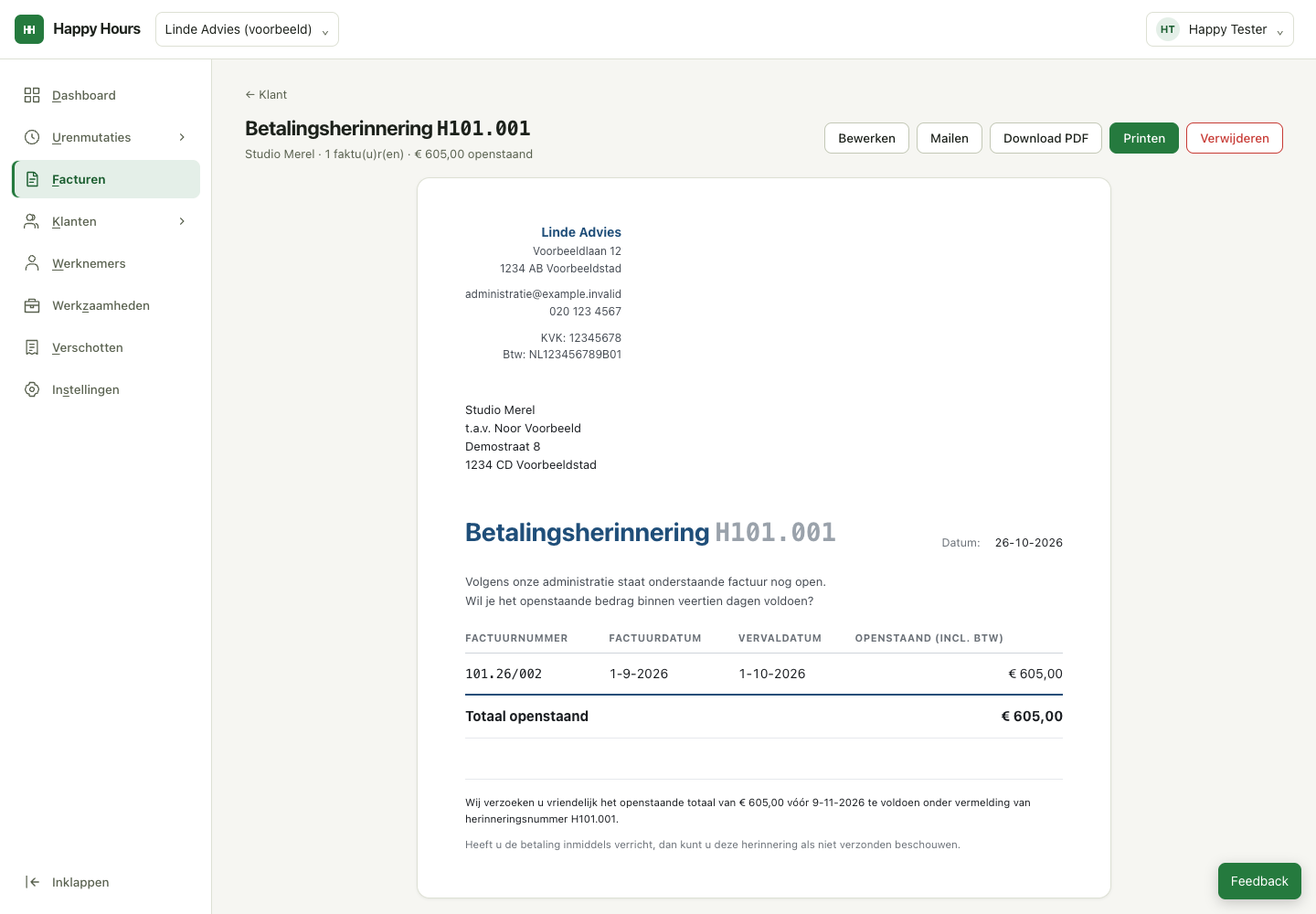Click the Happy Hours logo icon
The width and height of the screenshot is (1316, 914).
29,29
